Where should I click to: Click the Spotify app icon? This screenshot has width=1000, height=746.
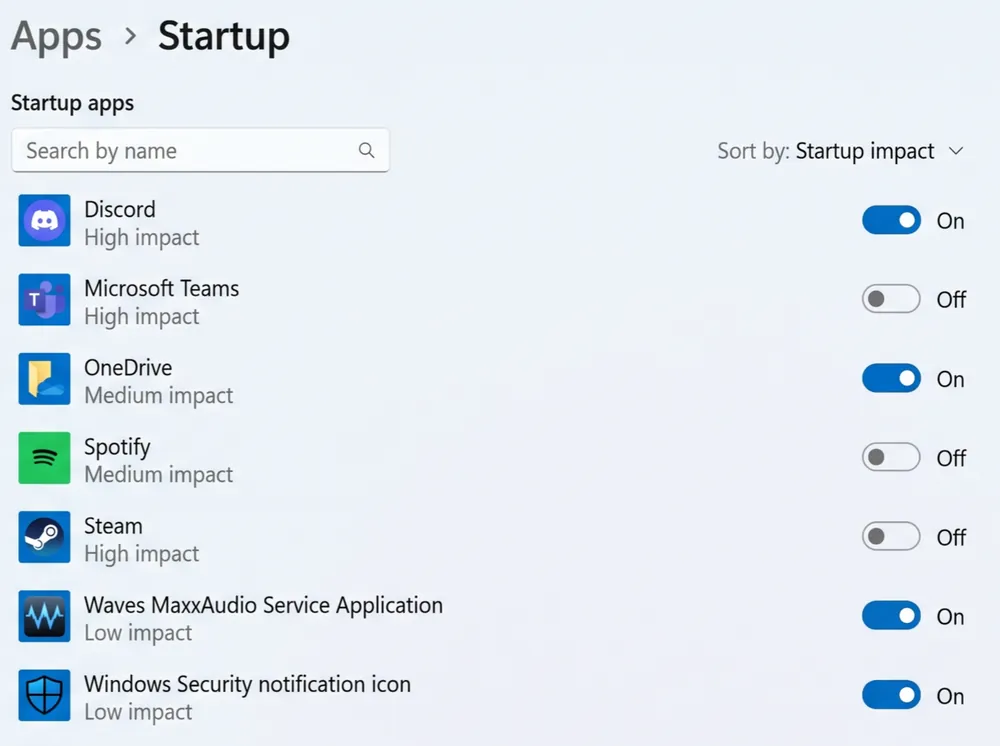coord(44,458)
